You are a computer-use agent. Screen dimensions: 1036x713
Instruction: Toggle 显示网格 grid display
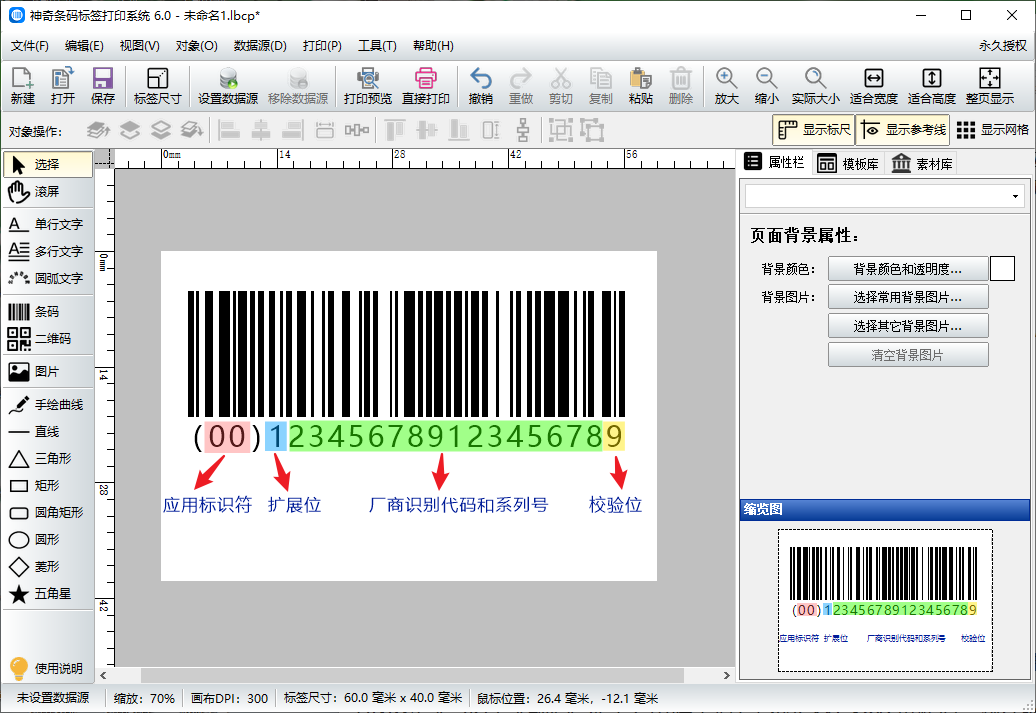pyautogui.click(x=991, y=130)
